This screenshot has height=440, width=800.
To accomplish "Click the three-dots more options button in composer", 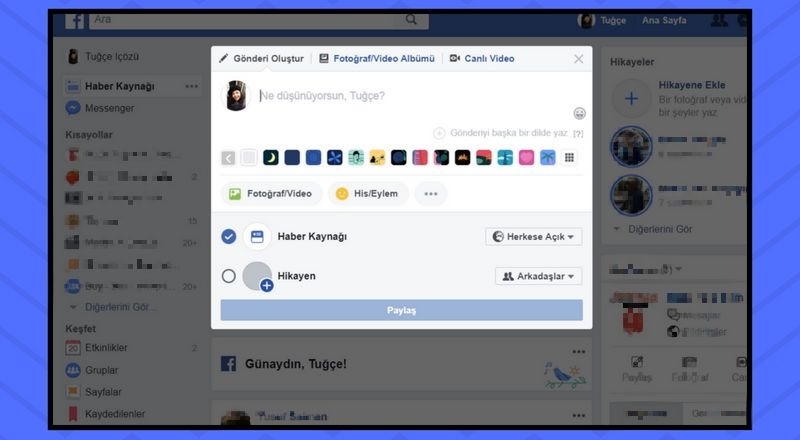I will (x=431, y=193).
